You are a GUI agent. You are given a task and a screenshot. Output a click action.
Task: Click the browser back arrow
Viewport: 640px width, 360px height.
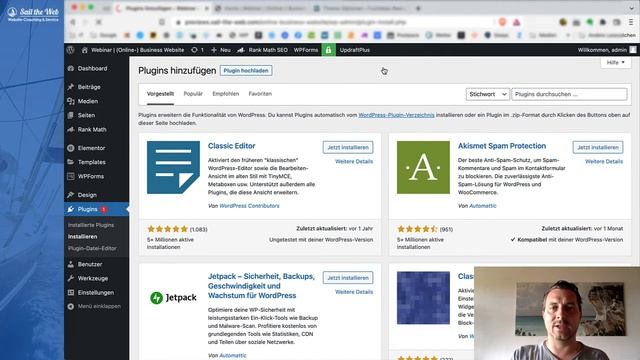pyautogui.click(x=73, y=22)
